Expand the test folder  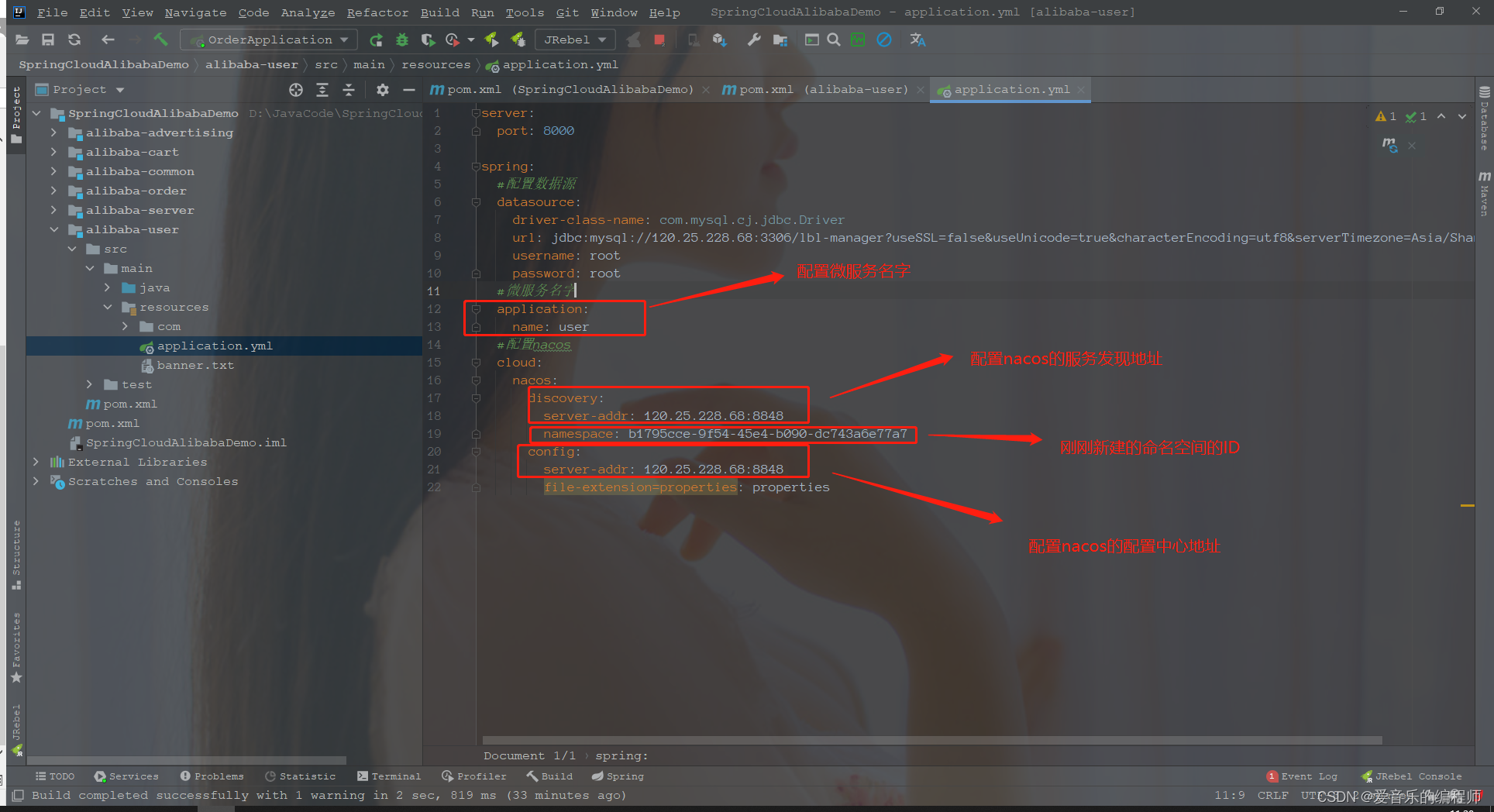(x=89, y=384)
